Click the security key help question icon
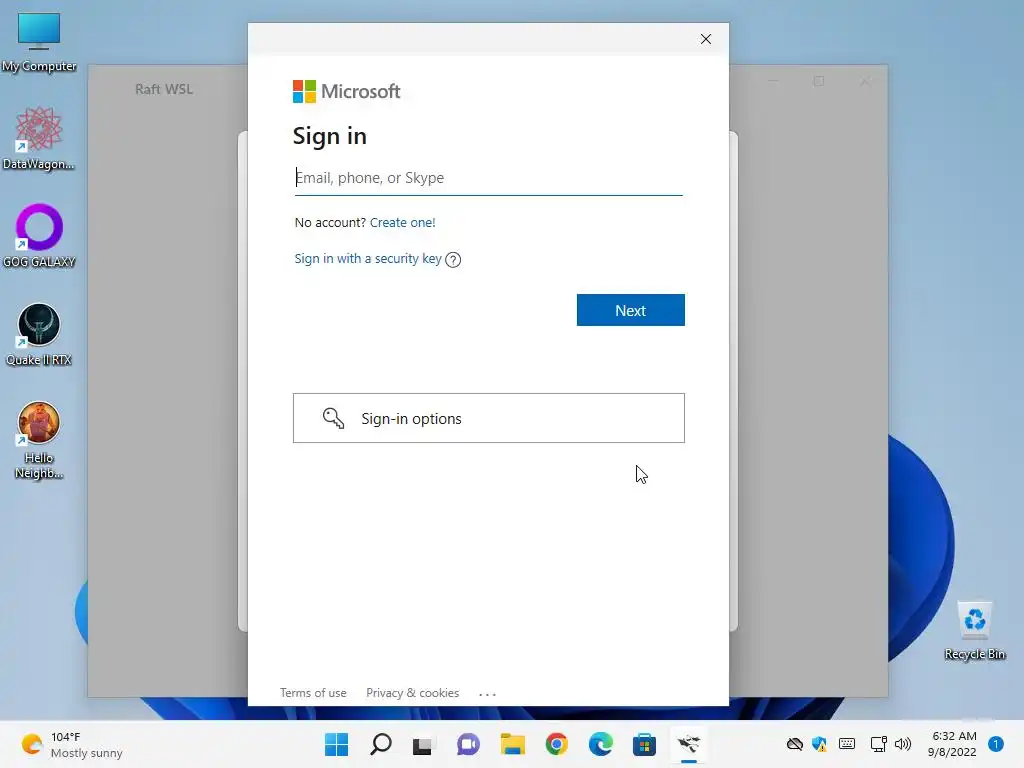1024x768 pixels. click(453, 260)
